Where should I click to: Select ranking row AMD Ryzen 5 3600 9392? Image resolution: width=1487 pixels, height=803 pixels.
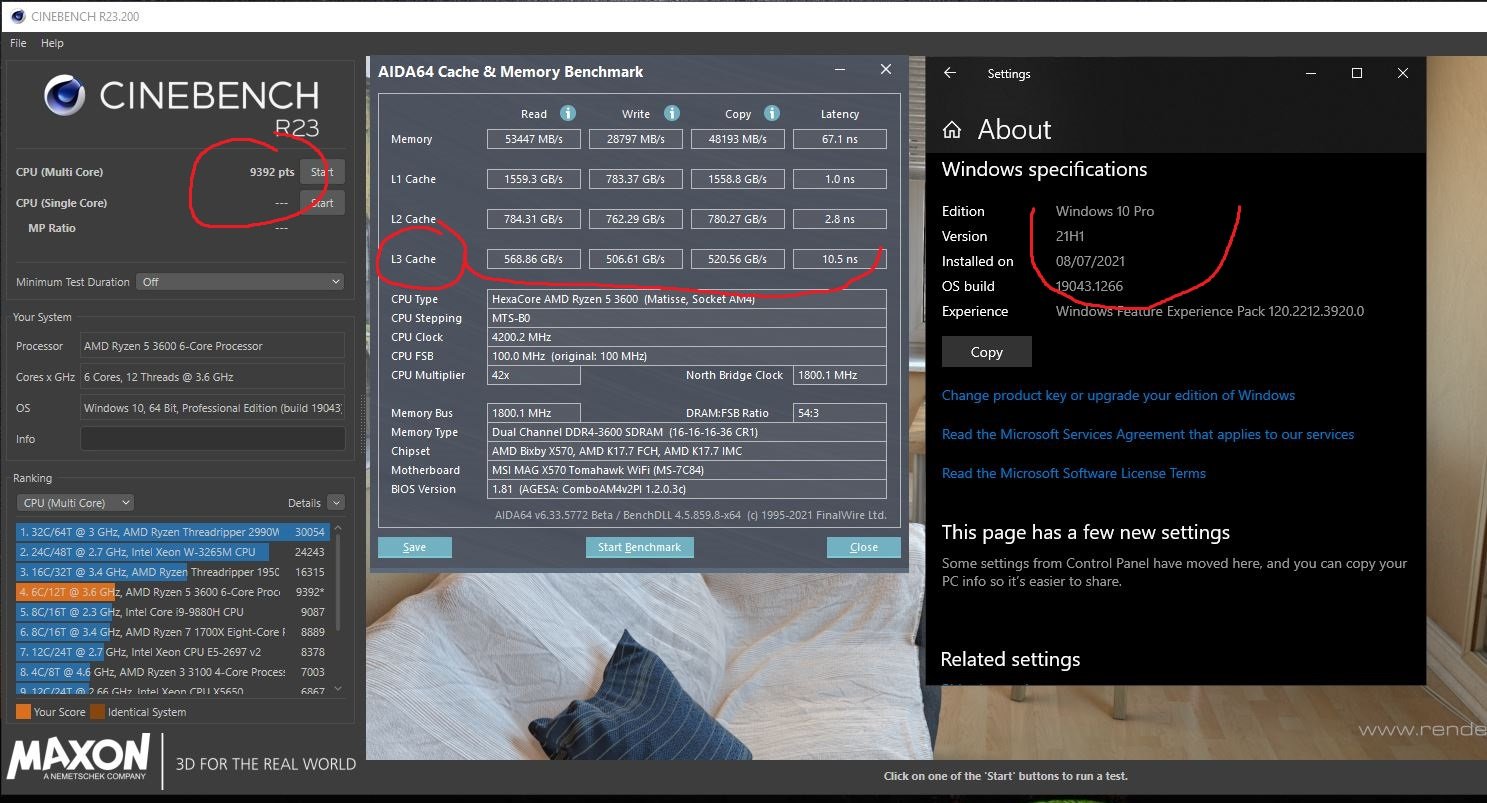pos(172,592)
